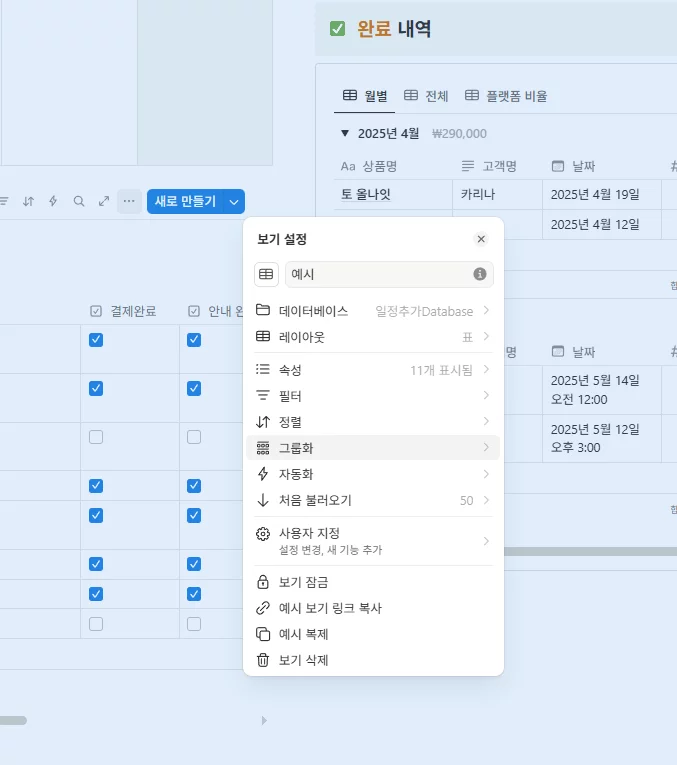Open the 토 올나잇 product link
The image size is (677, 765).
(x=366, y=194)
